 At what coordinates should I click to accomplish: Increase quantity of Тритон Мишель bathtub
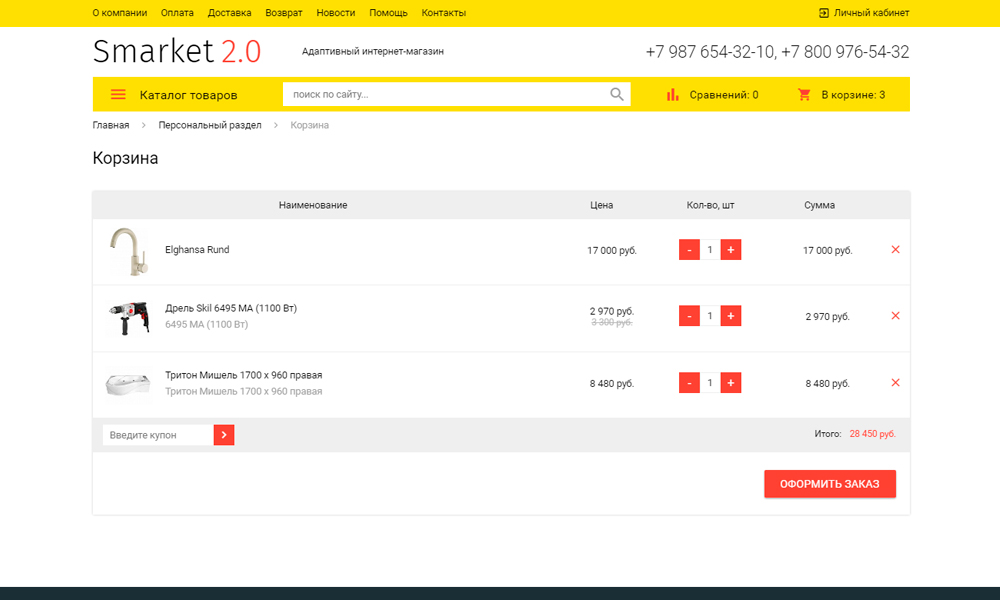(x=731, y=383)
